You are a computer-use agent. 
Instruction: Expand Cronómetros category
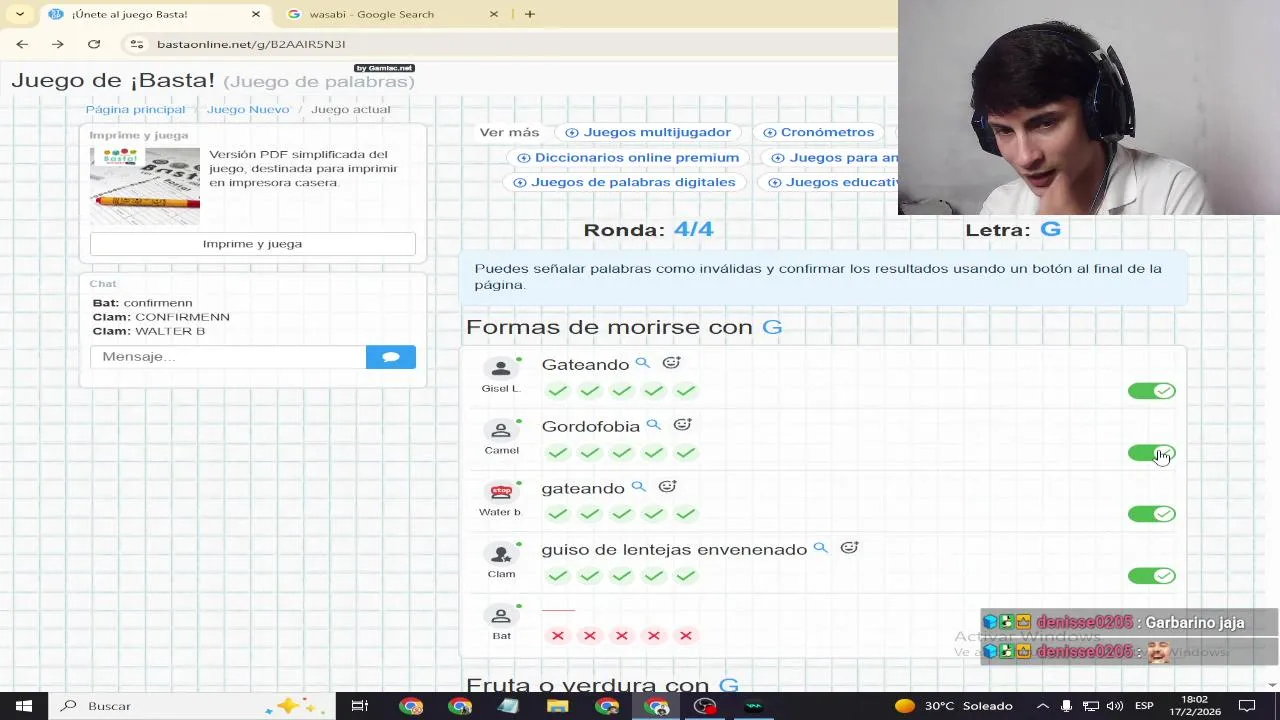click(818, 132)
